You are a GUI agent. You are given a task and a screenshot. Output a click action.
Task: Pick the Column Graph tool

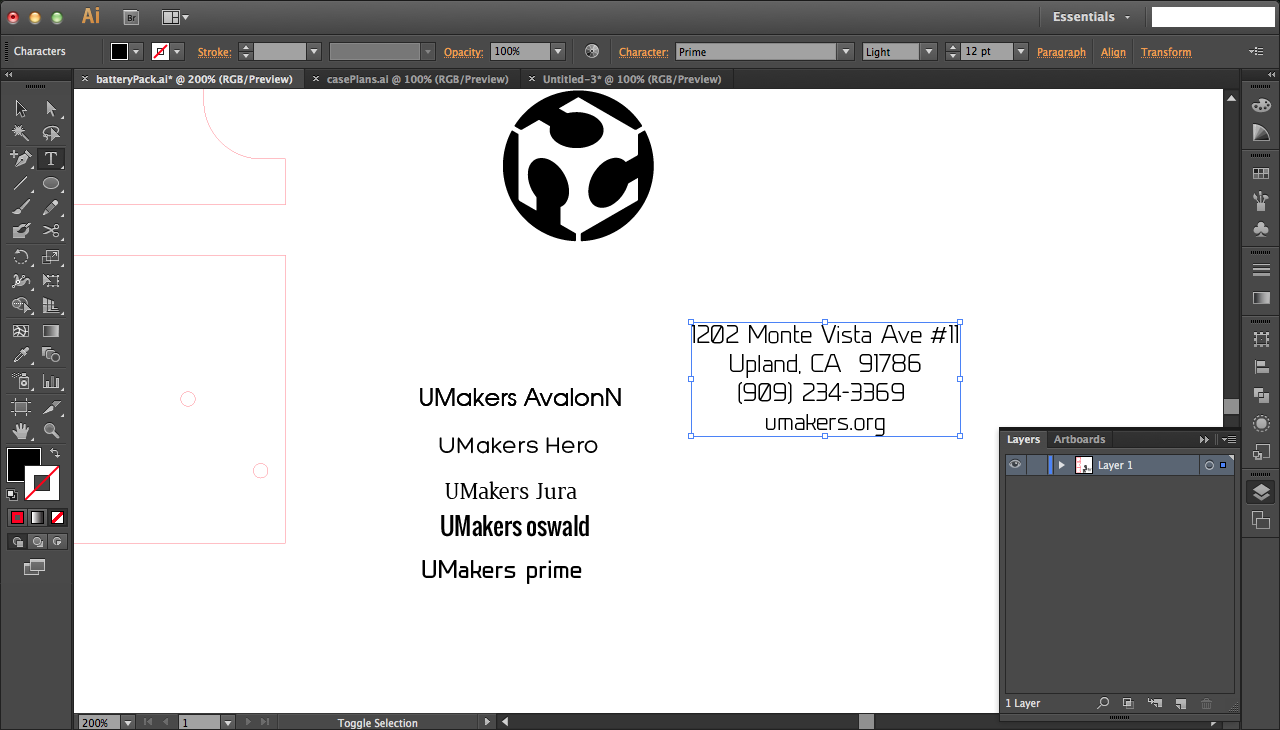pyautogui.click(x=51, y=381)
